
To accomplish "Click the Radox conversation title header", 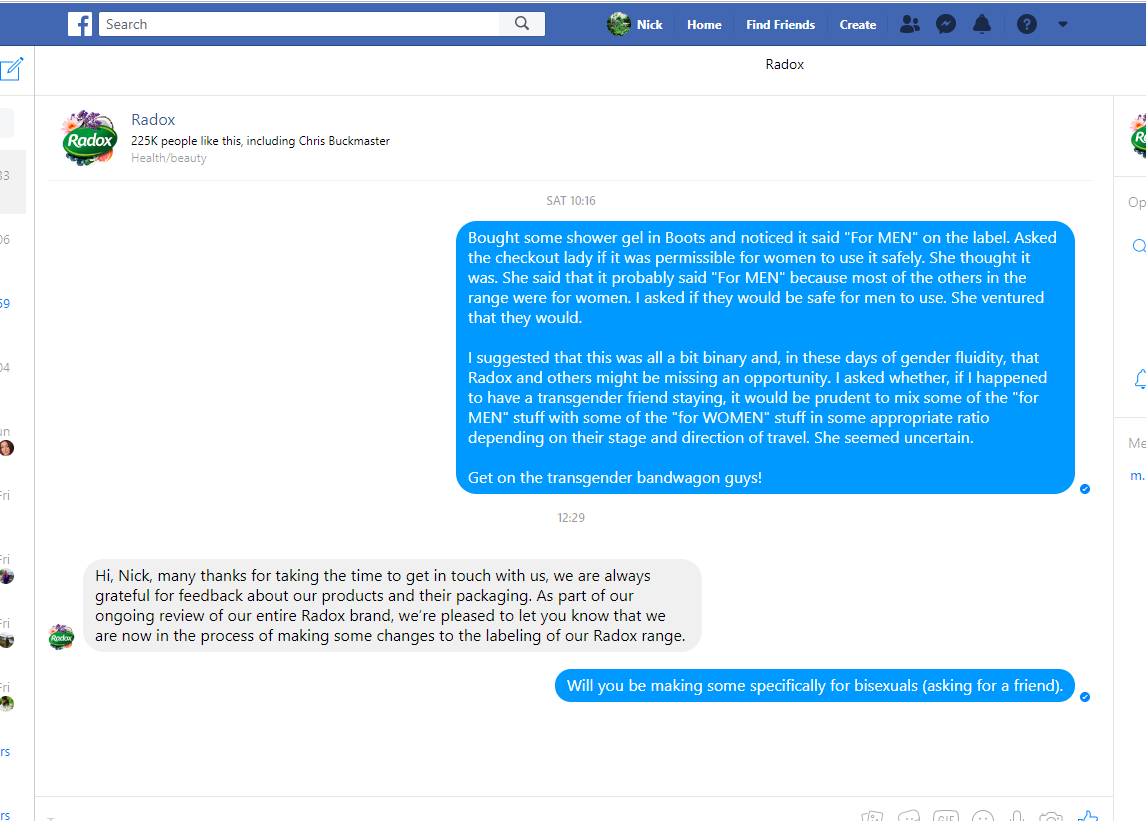I will [784, 64].
